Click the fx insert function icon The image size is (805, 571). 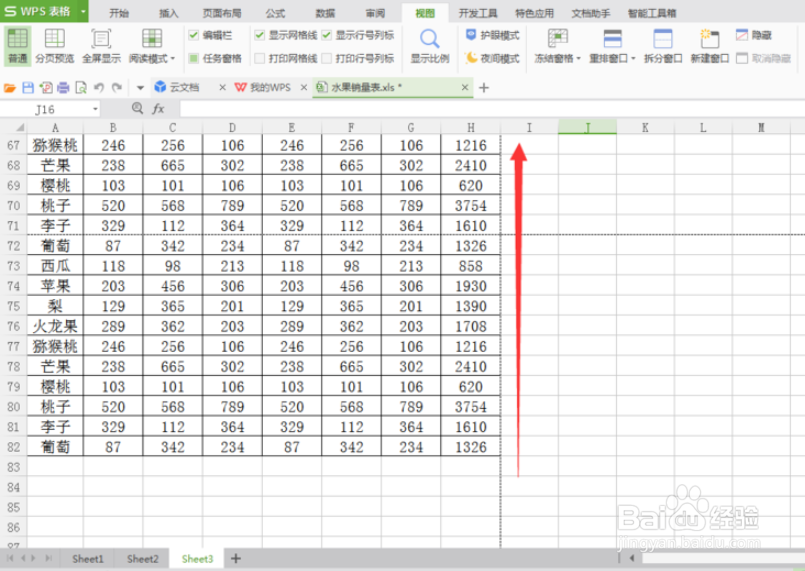(x=158, y=109)
